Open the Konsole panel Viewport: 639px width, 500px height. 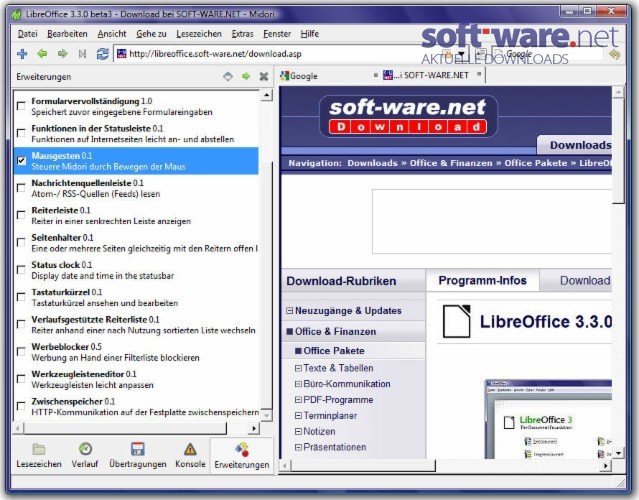tap(190, 456)
